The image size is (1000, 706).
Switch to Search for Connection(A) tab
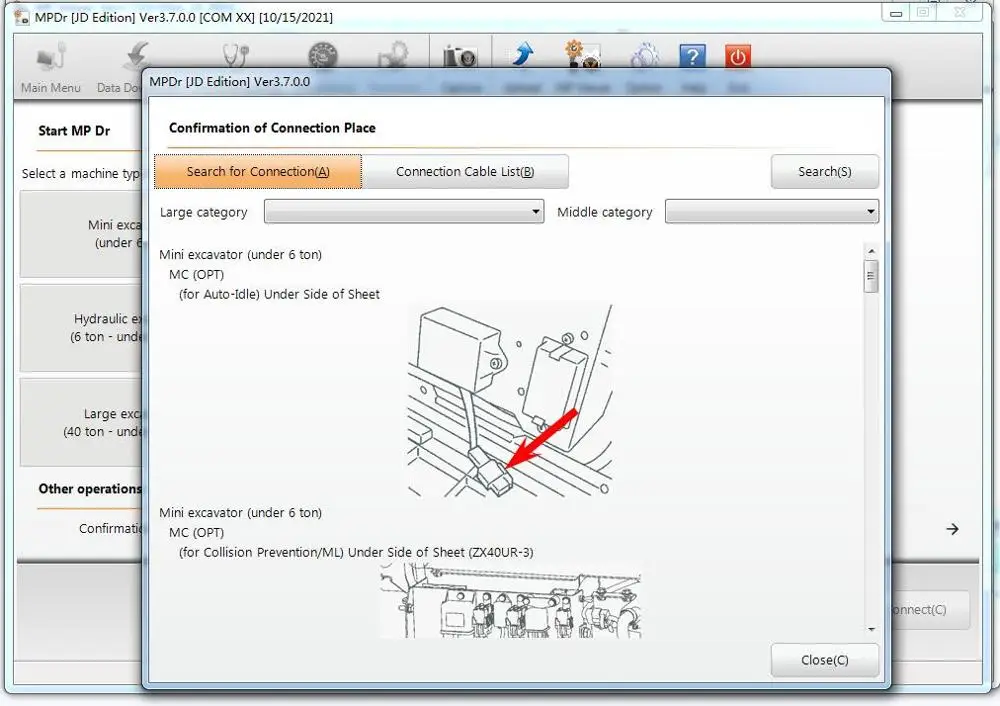(x=258, y=172)
